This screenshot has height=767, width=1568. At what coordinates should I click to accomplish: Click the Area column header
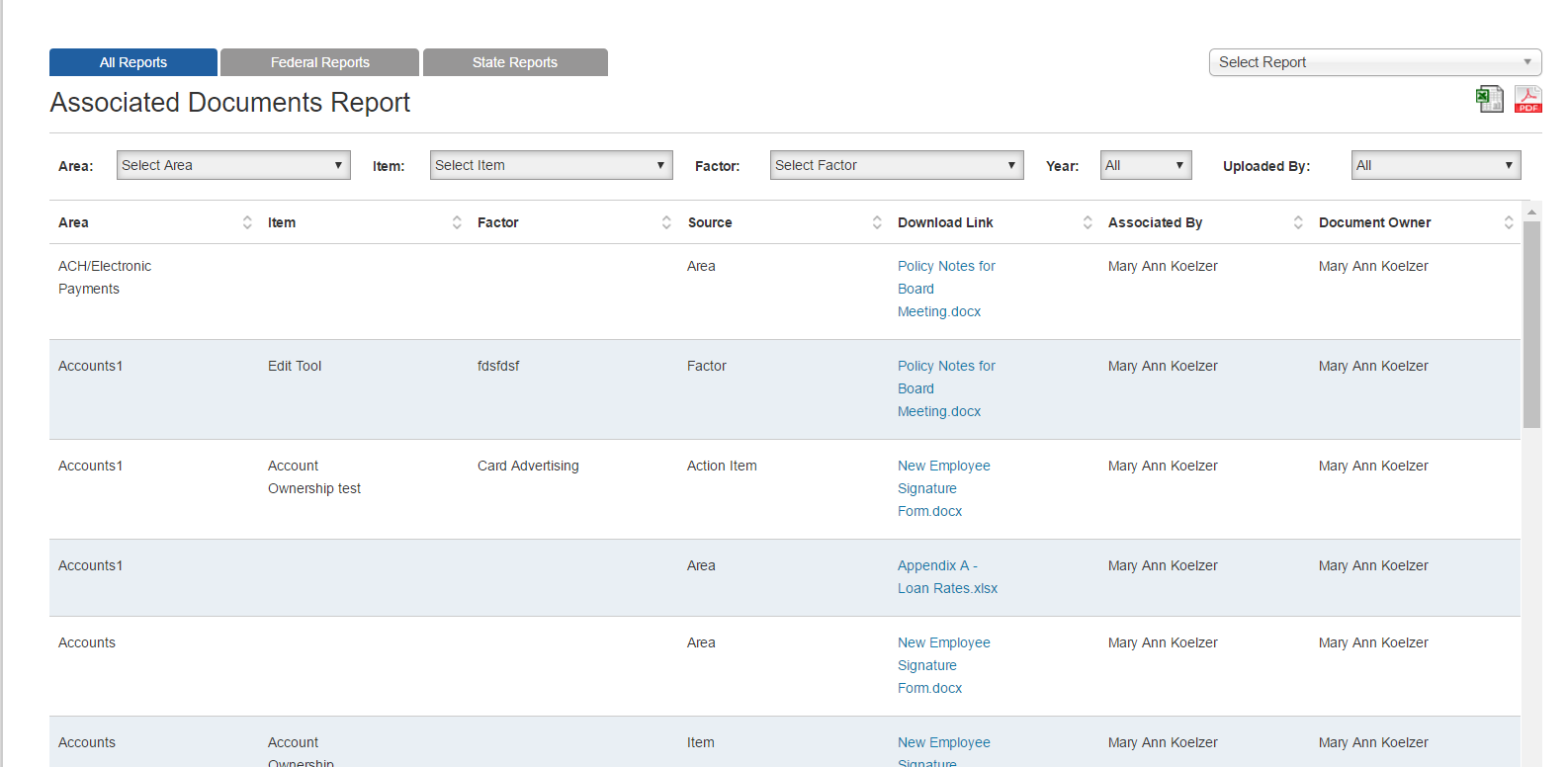[73, 222]
